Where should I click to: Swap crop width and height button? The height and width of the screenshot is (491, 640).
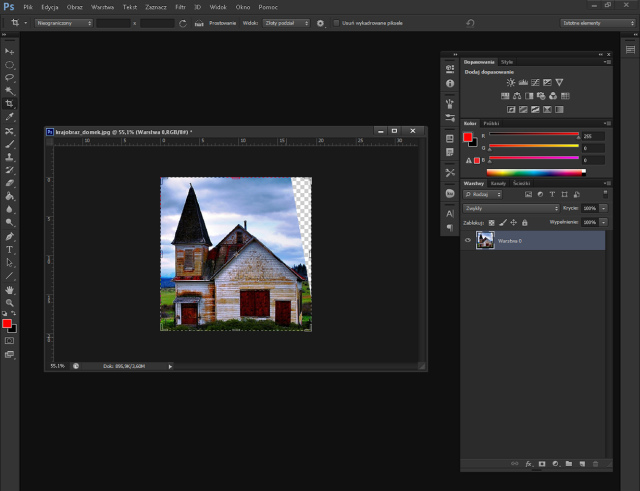(x=183, y=23)
